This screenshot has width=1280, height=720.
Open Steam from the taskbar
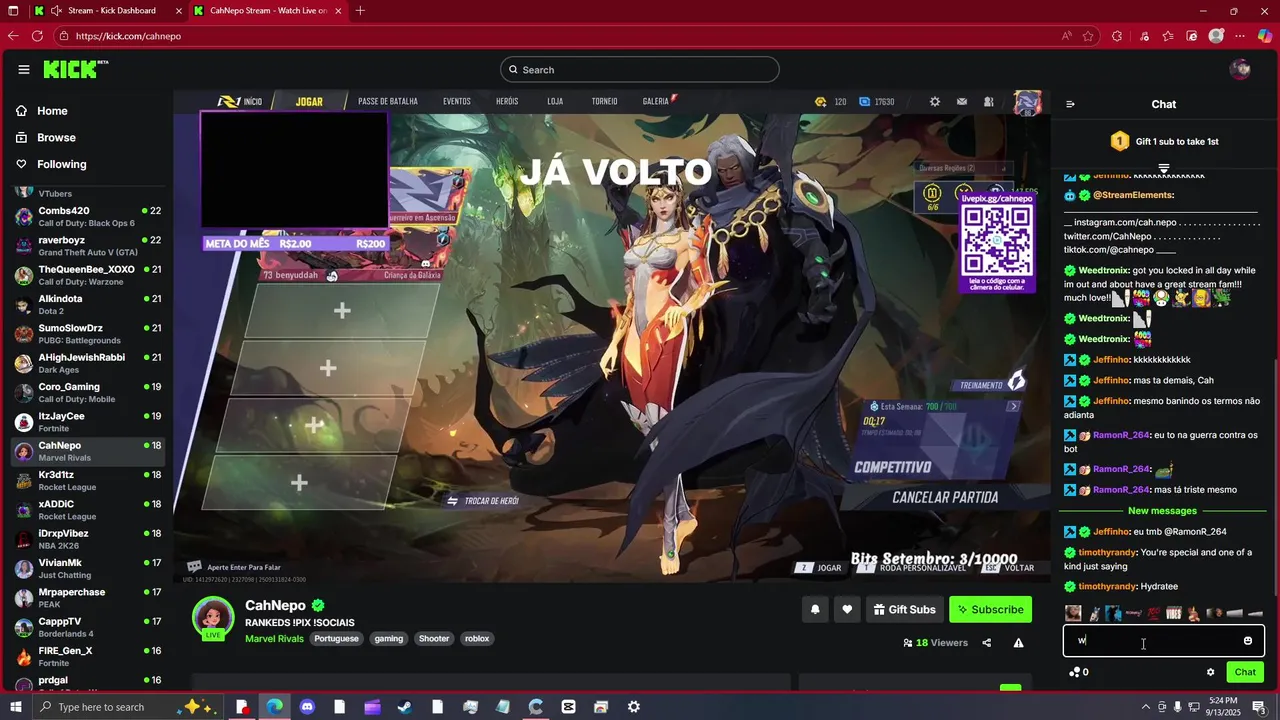coord(405,707)
